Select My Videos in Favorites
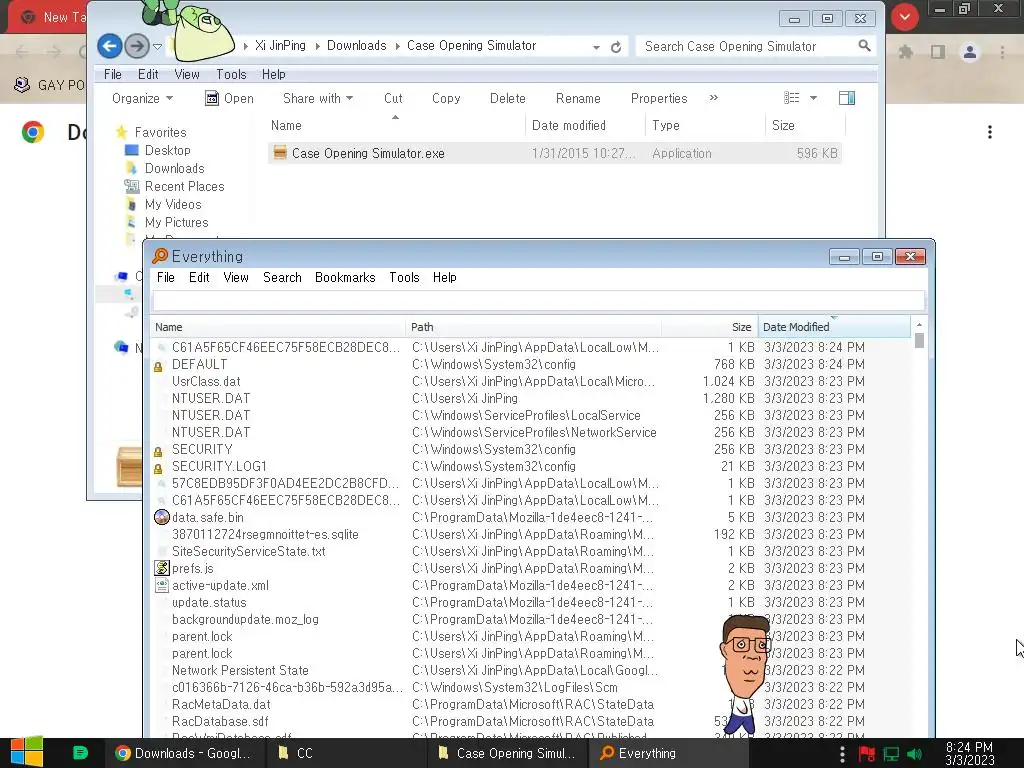The width and height of the screenshot is (1024, 768). 173,204
